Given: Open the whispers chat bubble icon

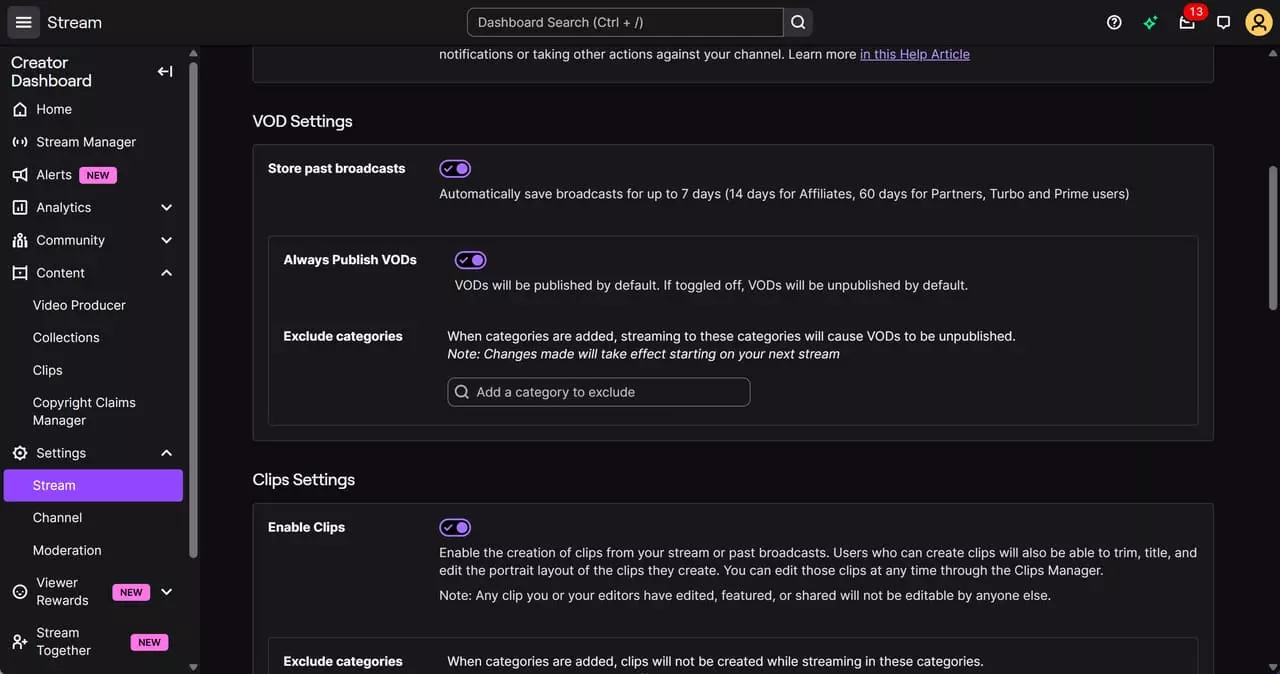Looking at the screenshot, I should coord(1223,22).
